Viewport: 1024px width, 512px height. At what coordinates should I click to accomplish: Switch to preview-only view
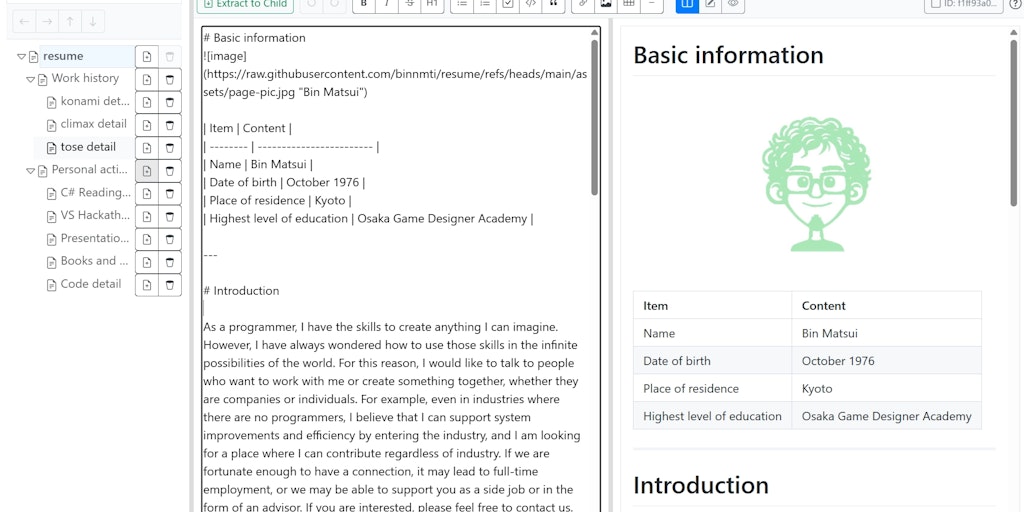(x=733, y=3)
